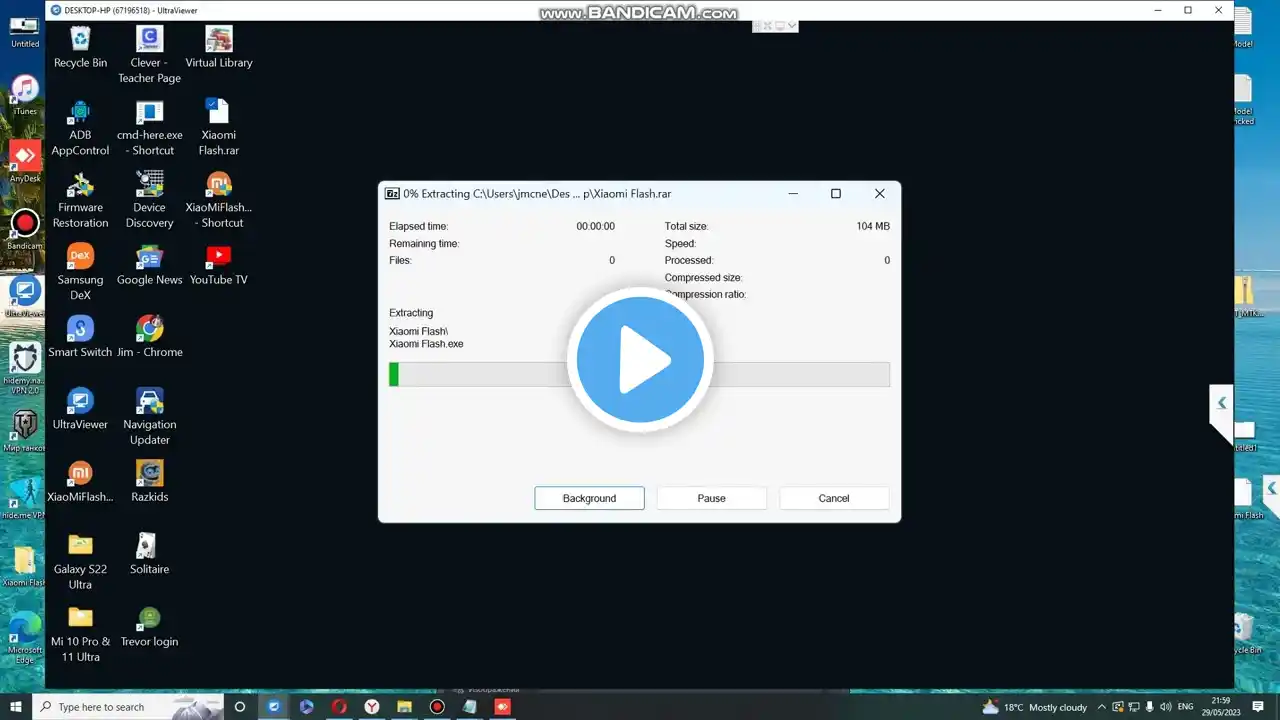Expand the UltraViewer side panel arrow
This screenshot has width=1280, height=720.
click(1221, 404)
